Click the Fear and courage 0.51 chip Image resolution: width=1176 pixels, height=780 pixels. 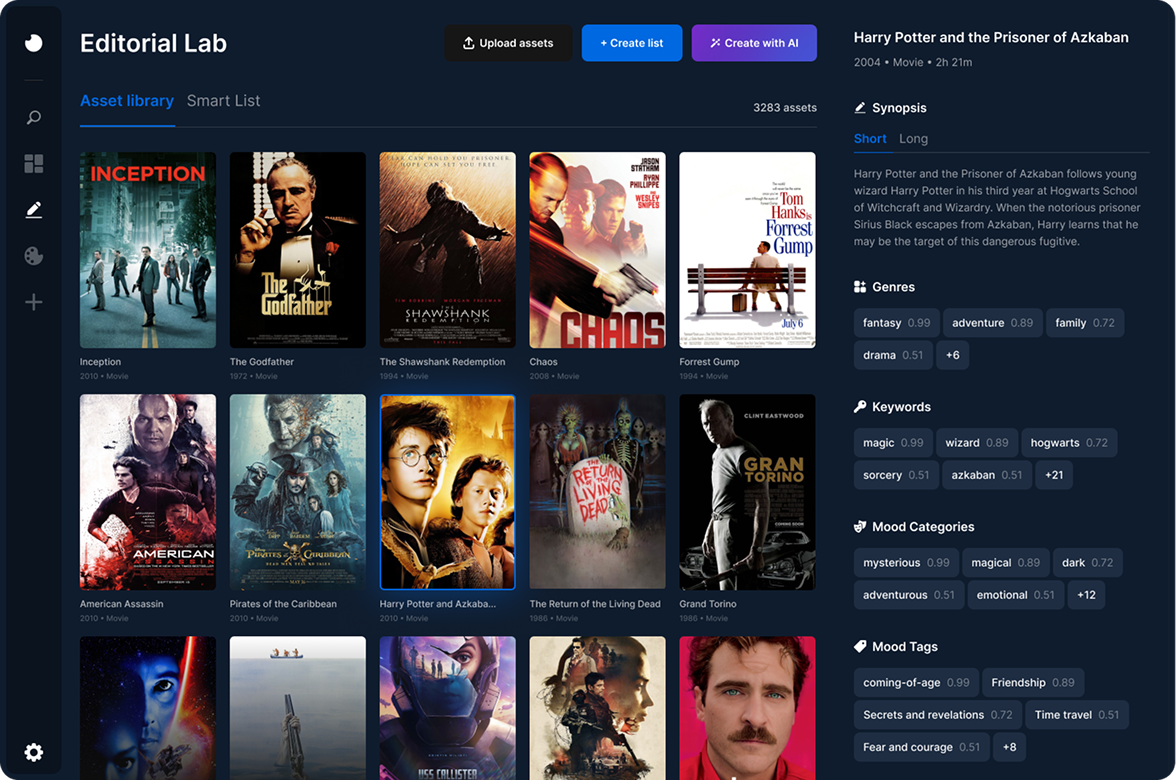[921, 747]
